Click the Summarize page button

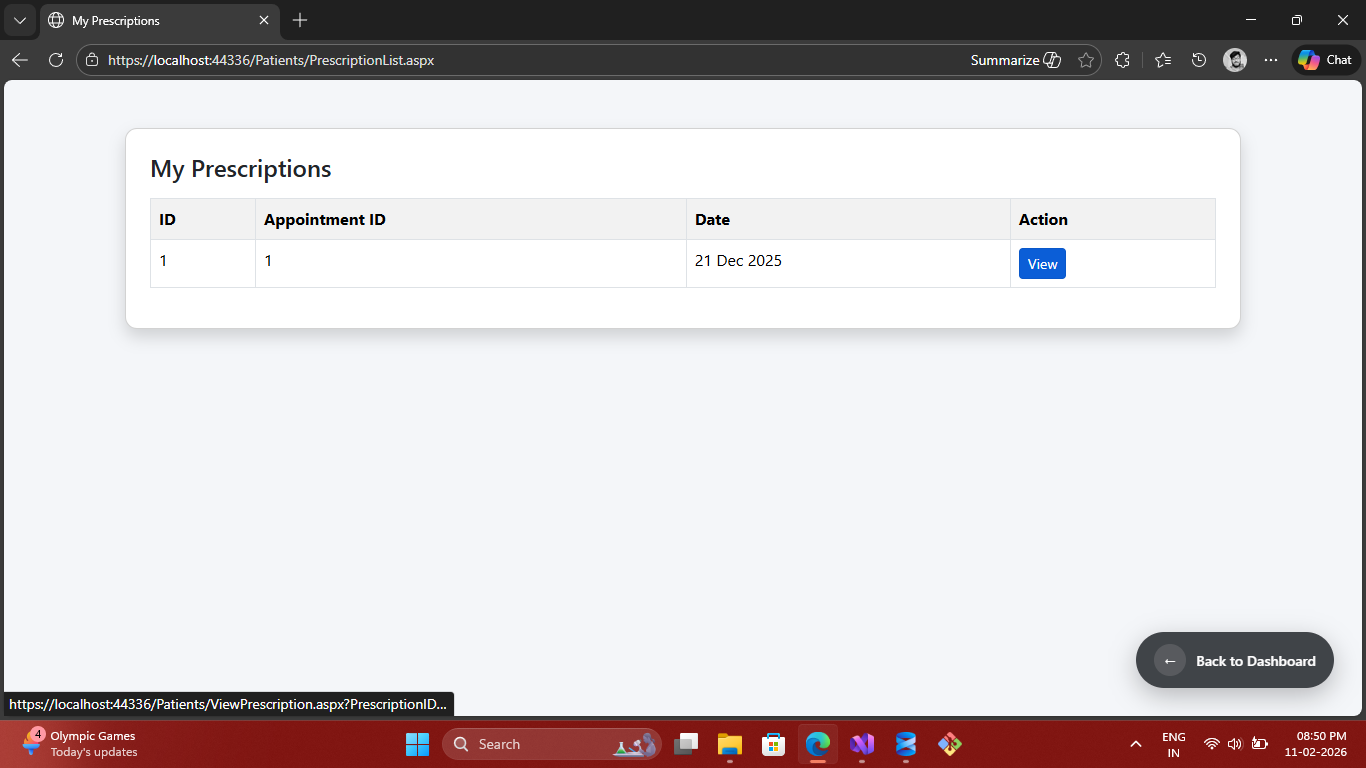[x=1015, y=60]
